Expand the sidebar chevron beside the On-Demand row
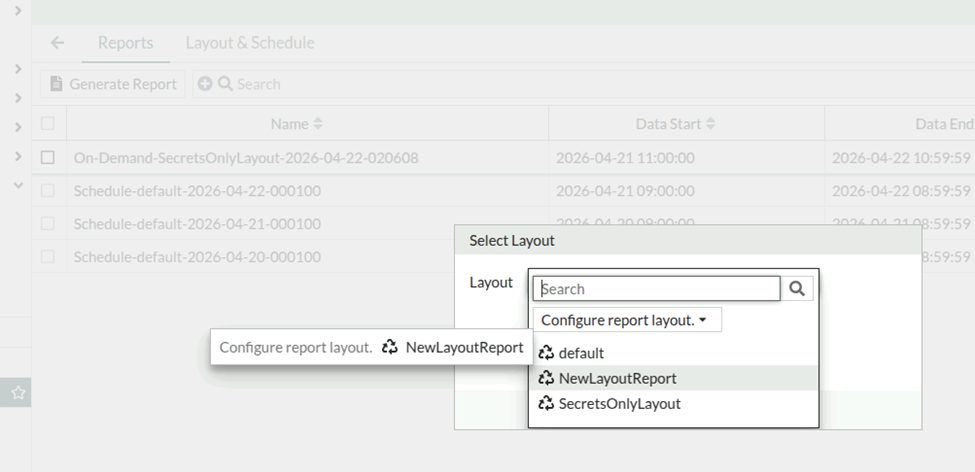Viewport: 975px width, 472px height. [x=18, y=156]
